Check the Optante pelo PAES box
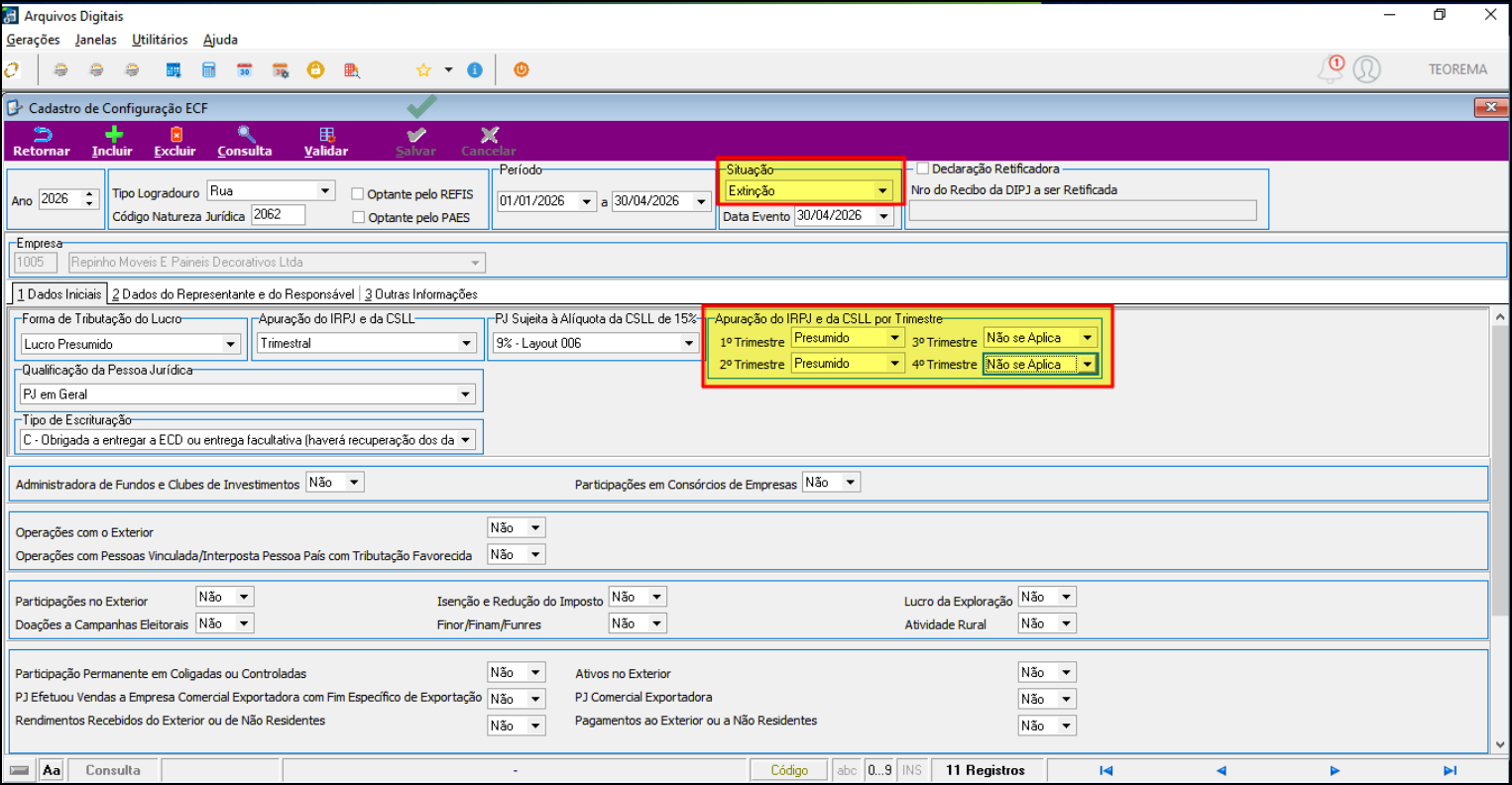Screen dimensions: 1512x785 358,217
